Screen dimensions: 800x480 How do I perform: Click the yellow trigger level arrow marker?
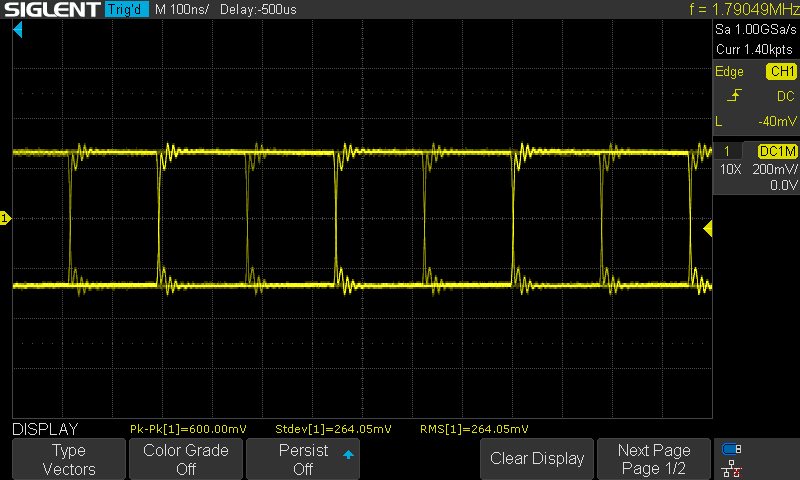pos(707,230)
